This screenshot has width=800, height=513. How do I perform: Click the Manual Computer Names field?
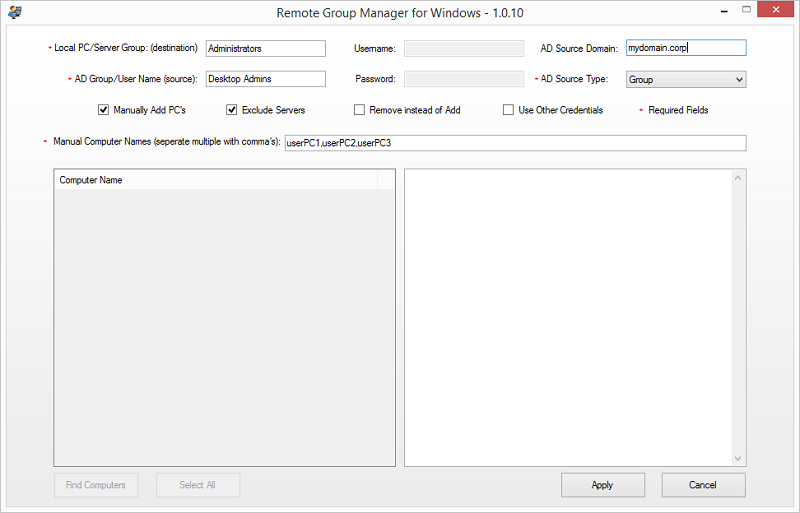(x=515, y=143)
